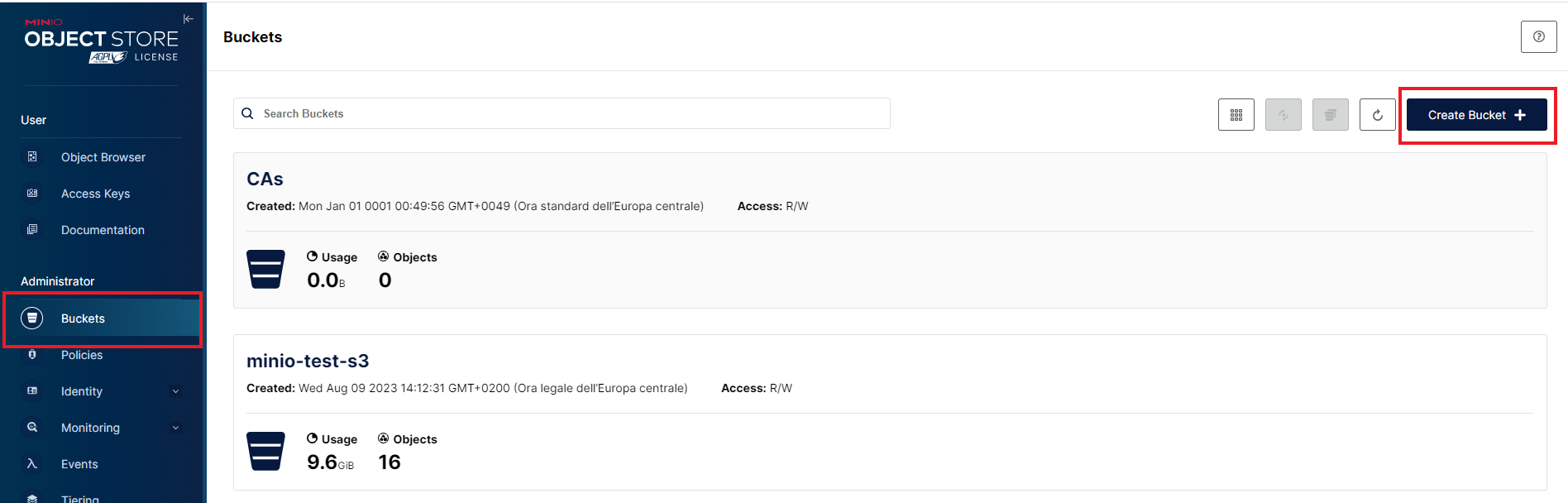Screen dimensions: 1568x503
Task: Click the Identity menu label
Action: (82, 391)
